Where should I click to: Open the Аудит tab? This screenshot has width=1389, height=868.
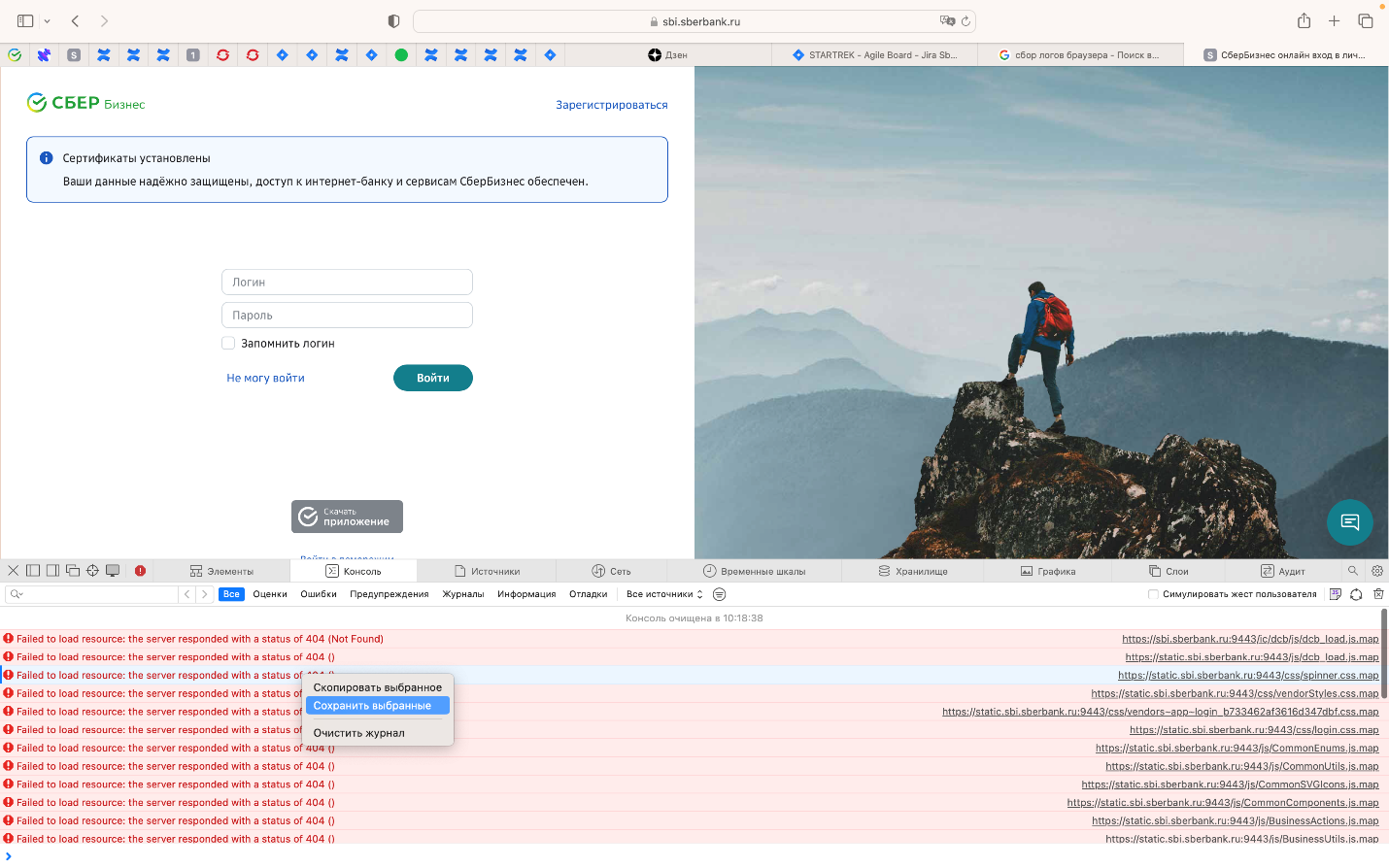click(x=1283, y=571)
